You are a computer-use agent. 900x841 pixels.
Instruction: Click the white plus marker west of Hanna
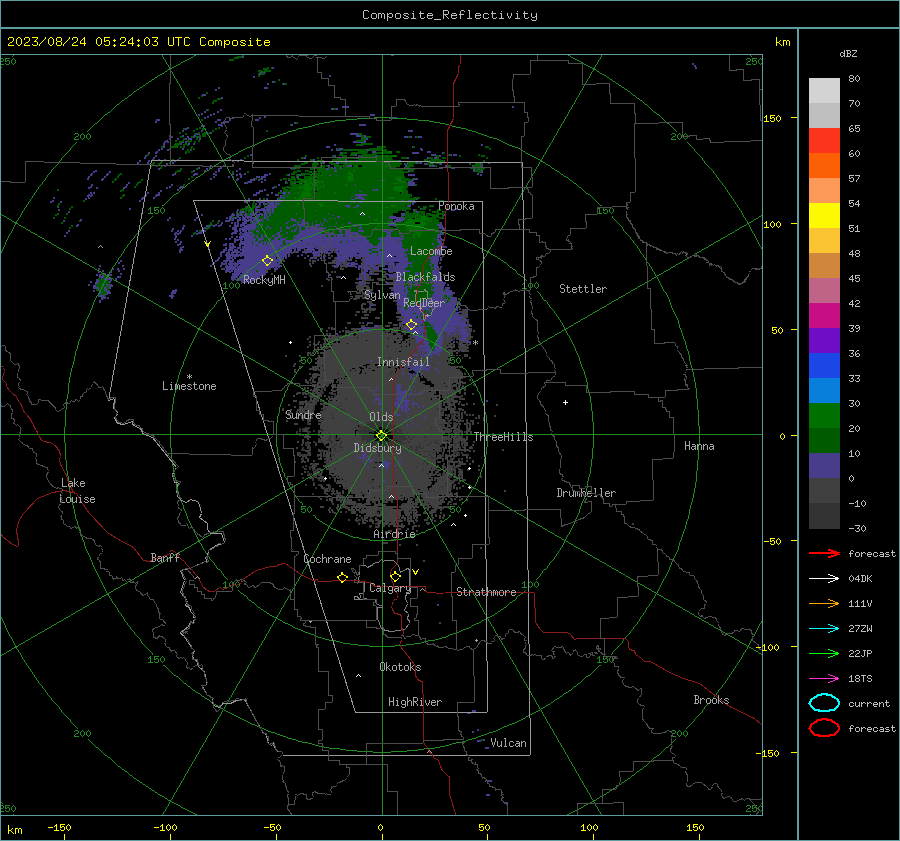[565, 402]
